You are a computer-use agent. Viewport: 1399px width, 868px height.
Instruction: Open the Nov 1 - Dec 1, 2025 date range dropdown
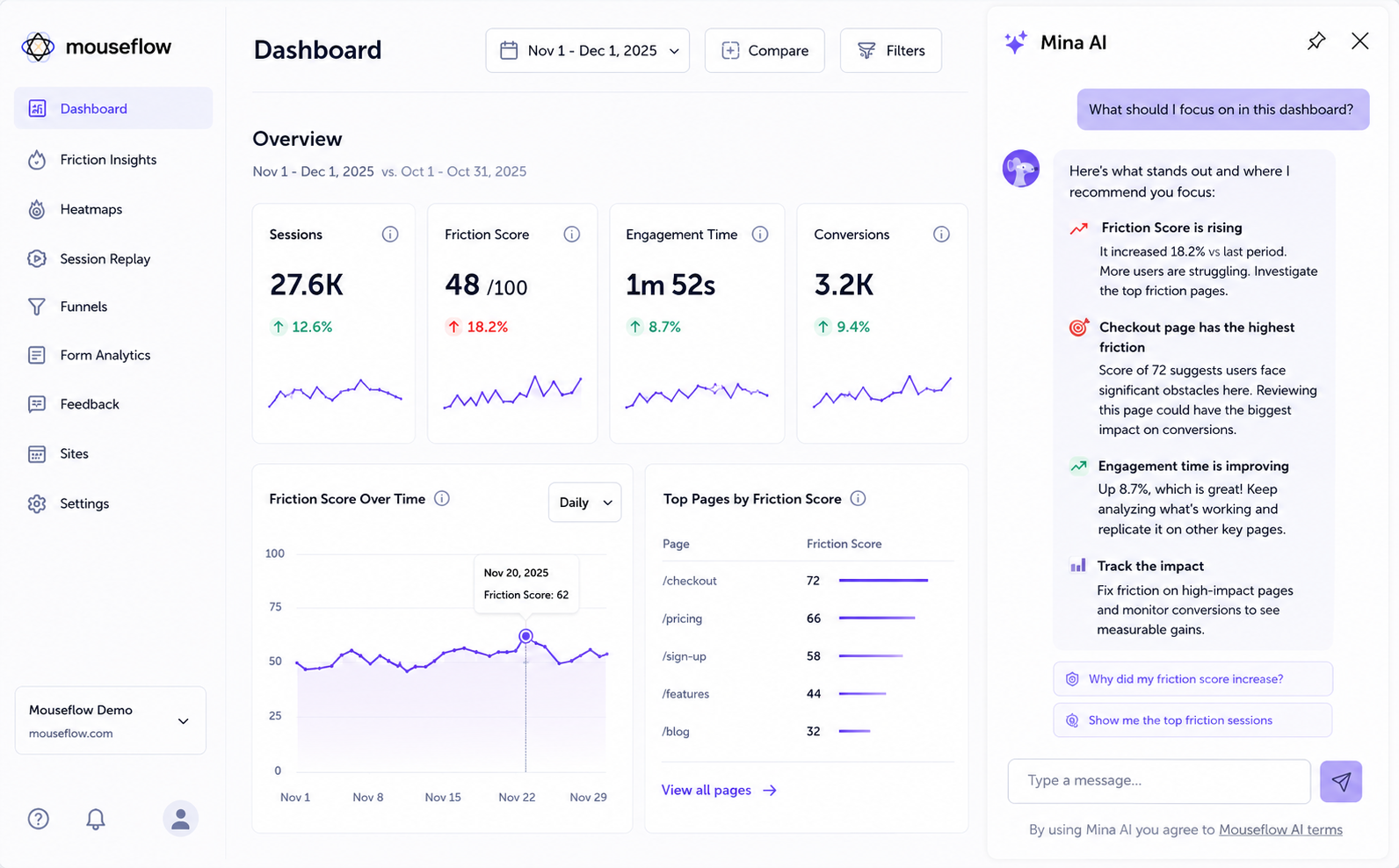pyautogui.click(x=587, y=51)
